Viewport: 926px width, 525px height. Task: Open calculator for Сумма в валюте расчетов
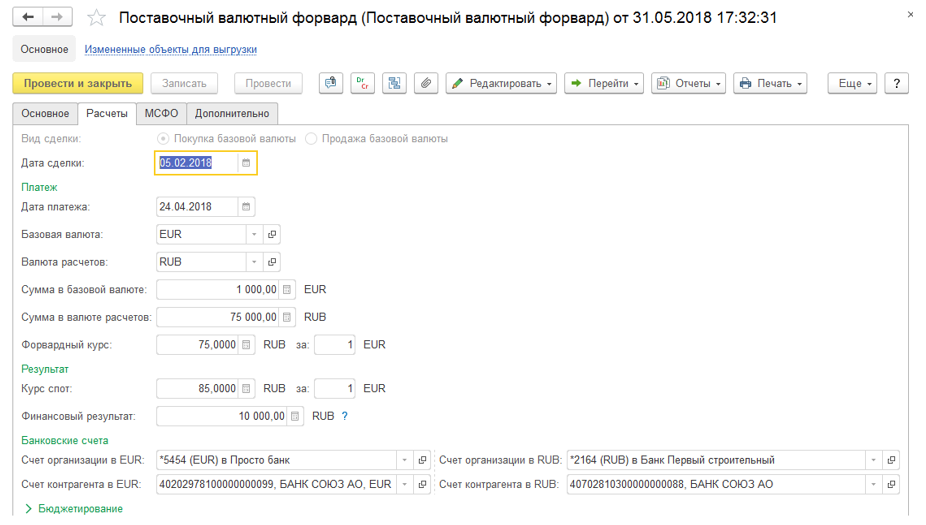click(287, 317)
